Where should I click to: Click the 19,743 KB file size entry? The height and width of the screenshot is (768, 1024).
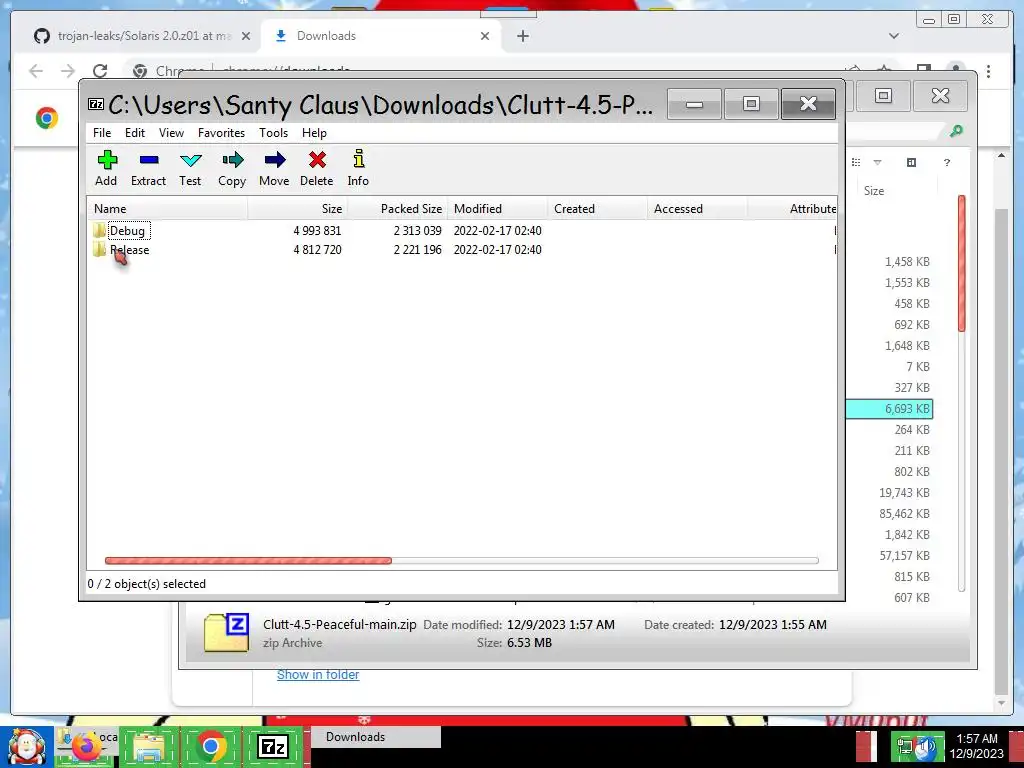point(904,493)
